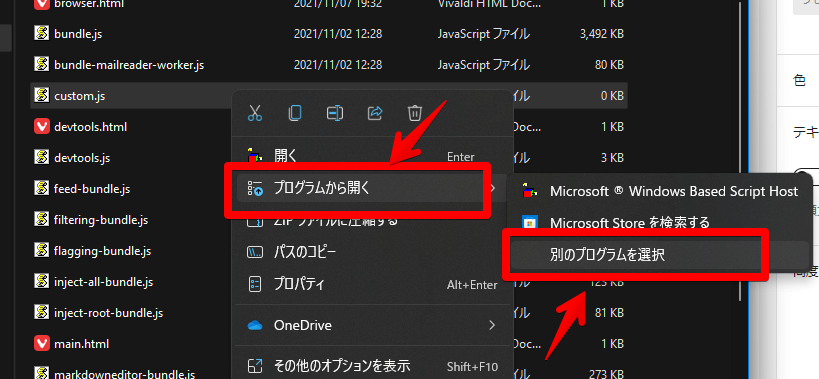Image resolution: width=819 pixels, height=379 pixels.
Task: Select file name bundle-mailreader-worker.js
Action: click(128, 65)
